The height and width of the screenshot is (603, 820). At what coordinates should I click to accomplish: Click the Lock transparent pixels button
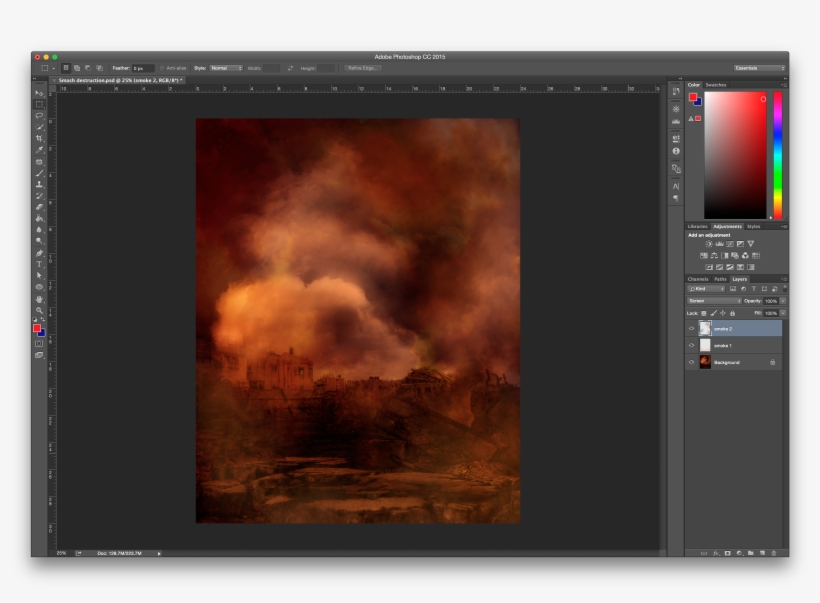(706, 312)
